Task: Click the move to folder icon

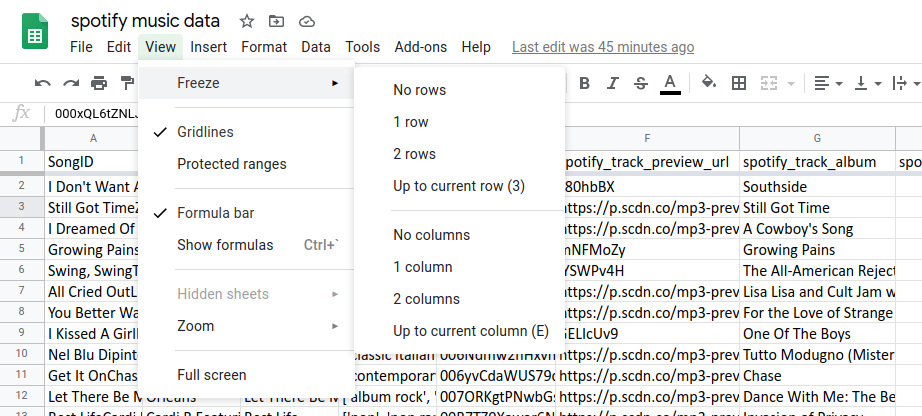Action: 276,21
